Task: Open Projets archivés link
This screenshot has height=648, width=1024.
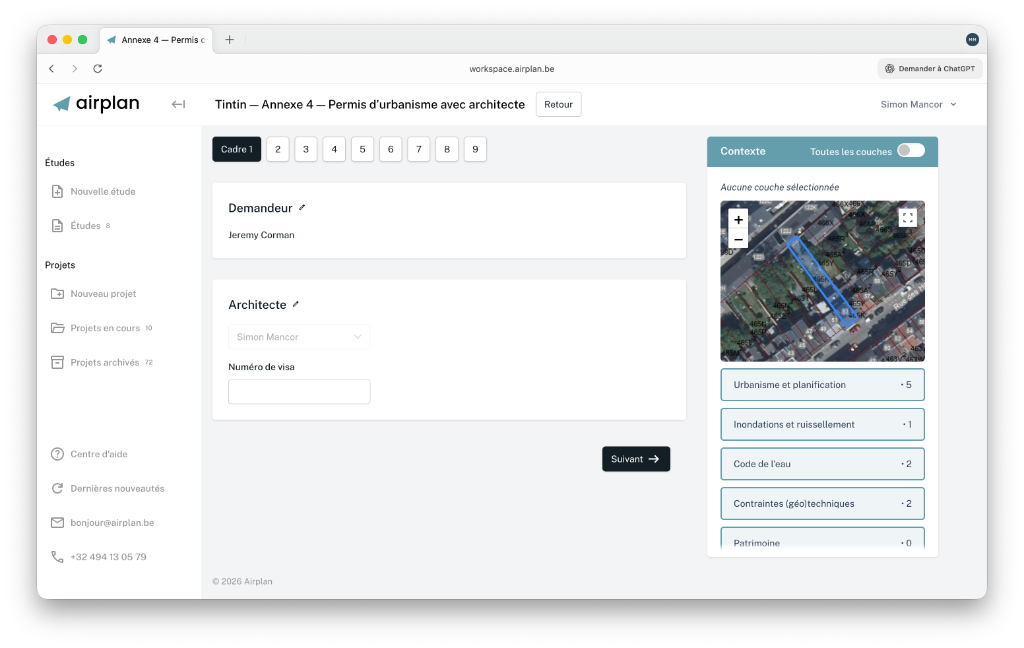Action: (x=104, y=362)
